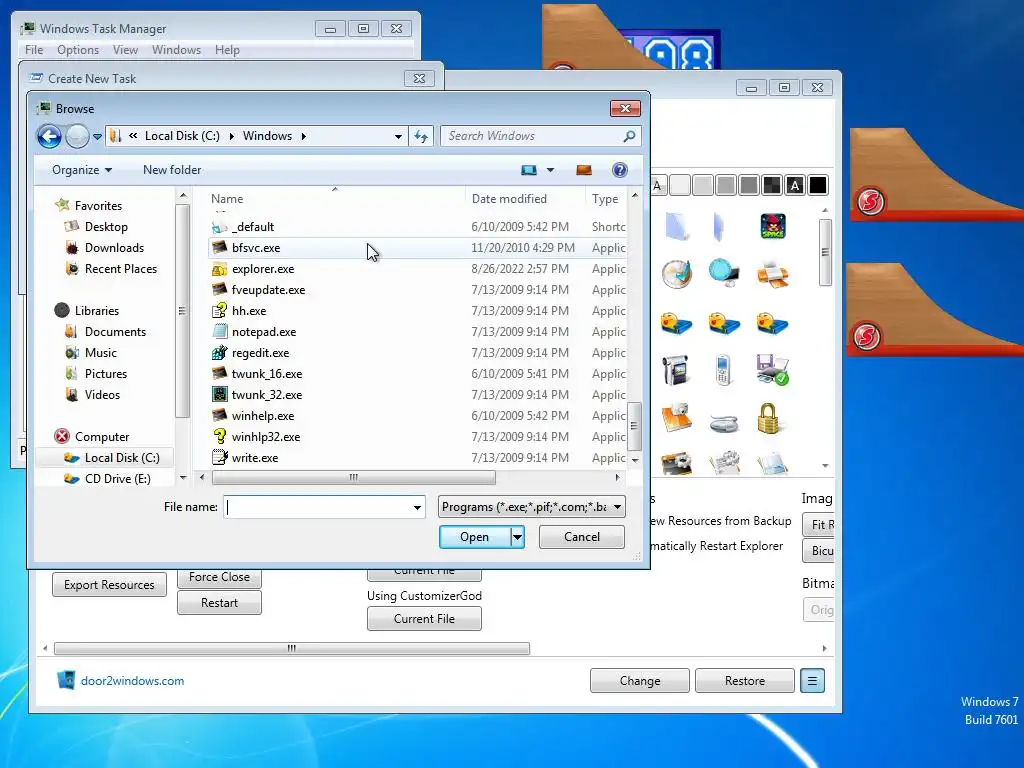Open Documents library in navigation pane

115,332
